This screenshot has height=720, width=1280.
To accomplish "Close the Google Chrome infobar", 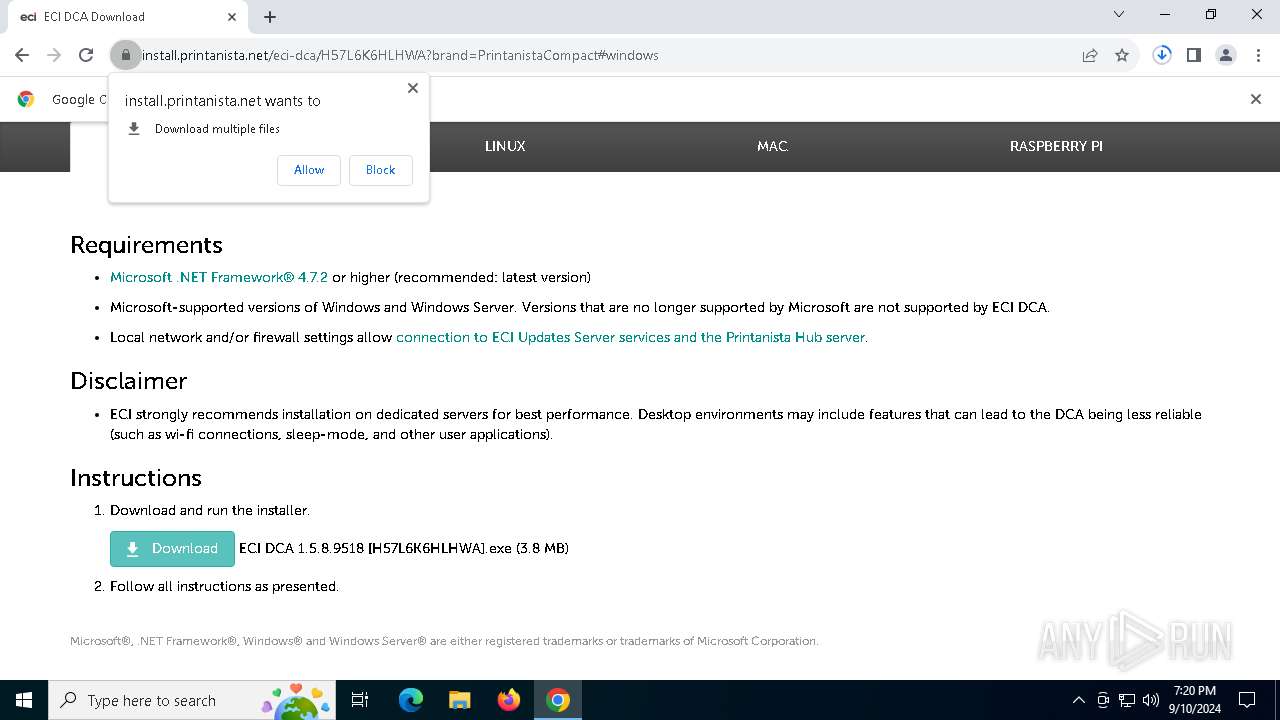I will (1256, 99).
